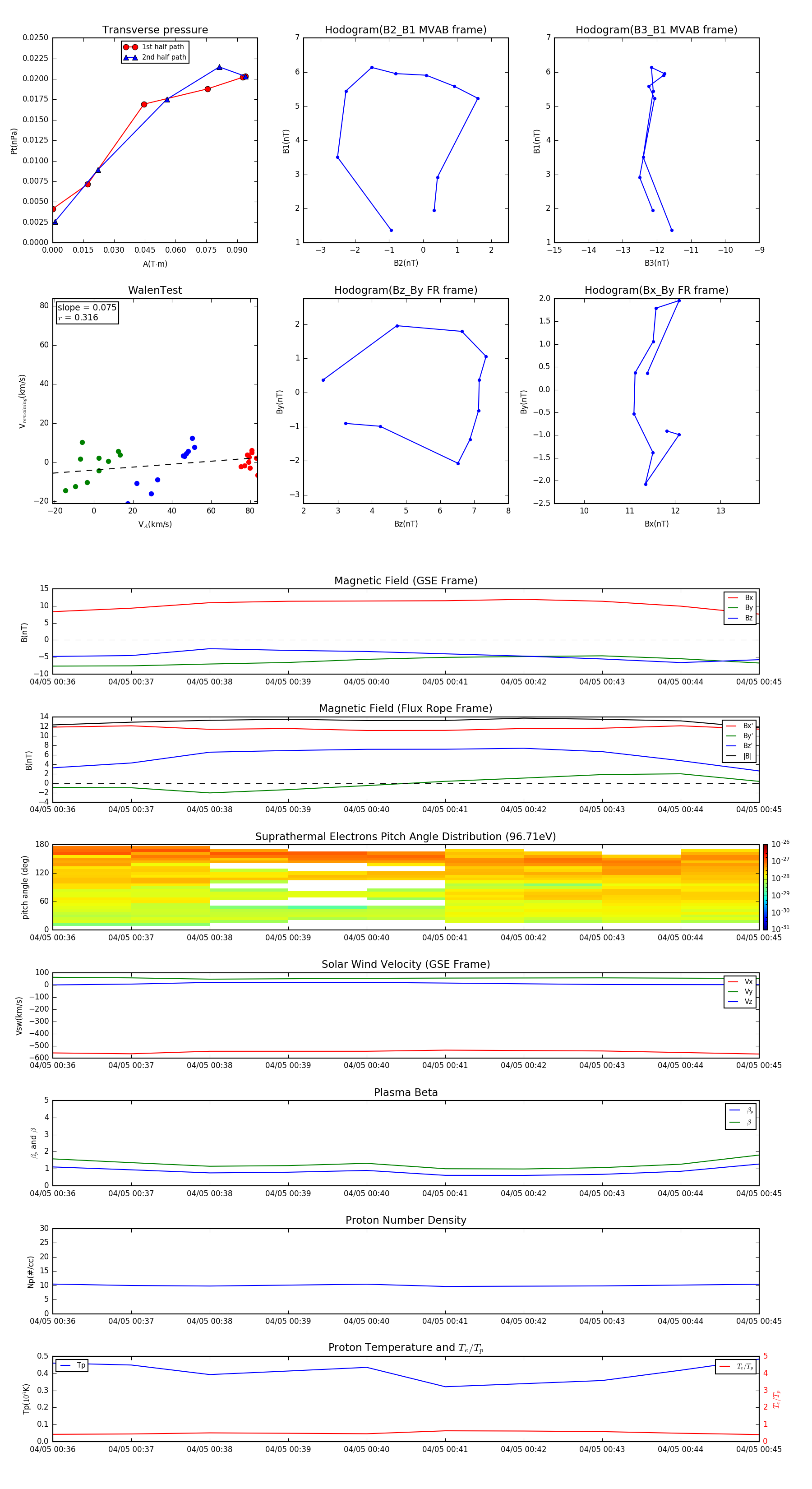The width and height of the screenshot is (812, 1489).
Task: Click 'Hodogram(B2_B1 MVAB frame)' title
Action: pos(406,30)
